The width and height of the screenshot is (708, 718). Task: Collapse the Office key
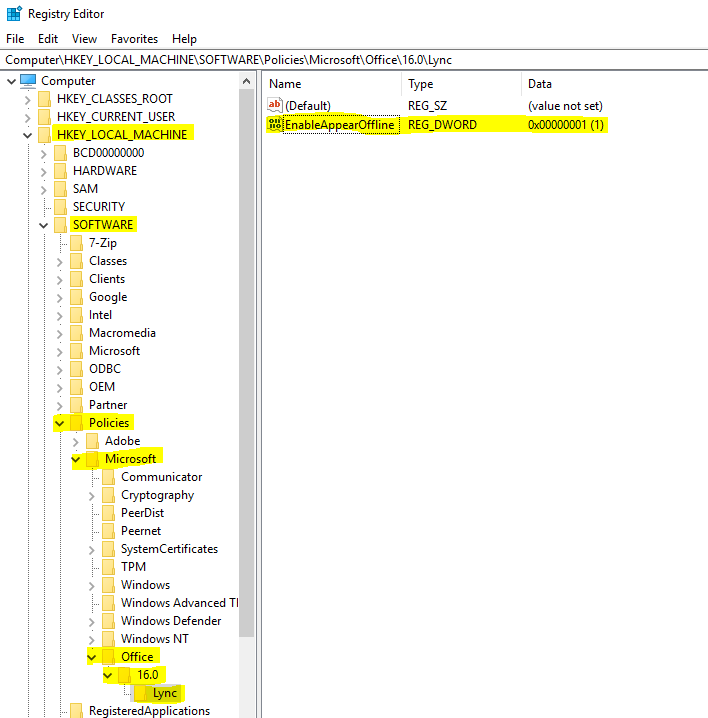92,658
